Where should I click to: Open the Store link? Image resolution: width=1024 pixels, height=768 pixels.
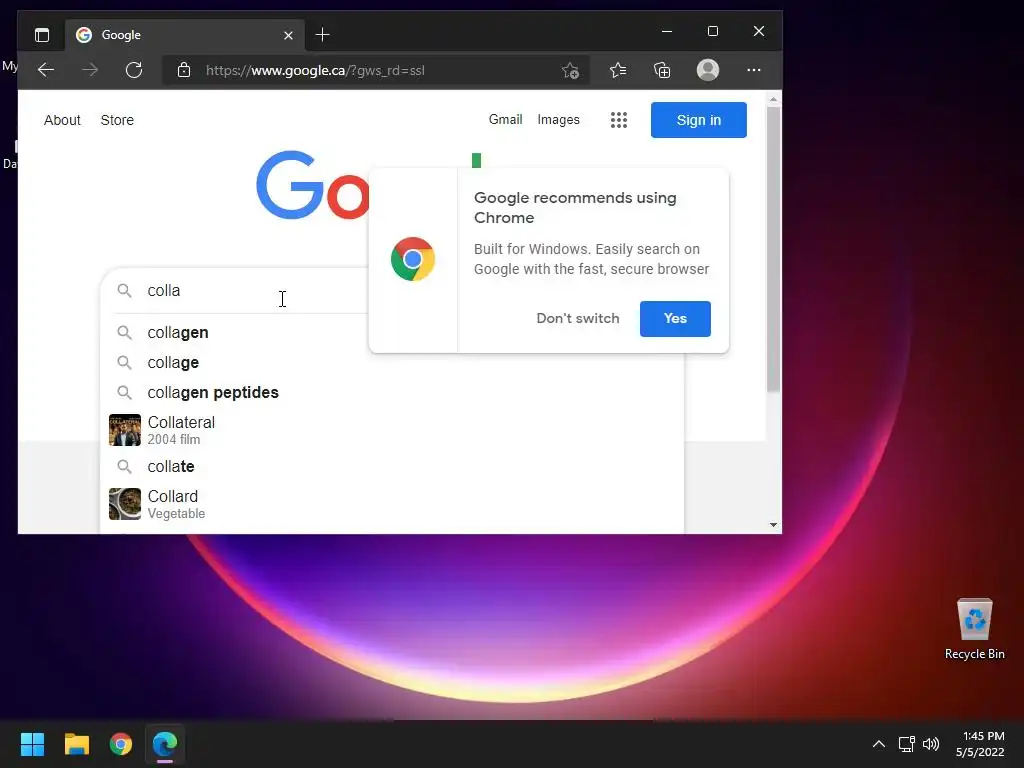[x=117, y=120]
